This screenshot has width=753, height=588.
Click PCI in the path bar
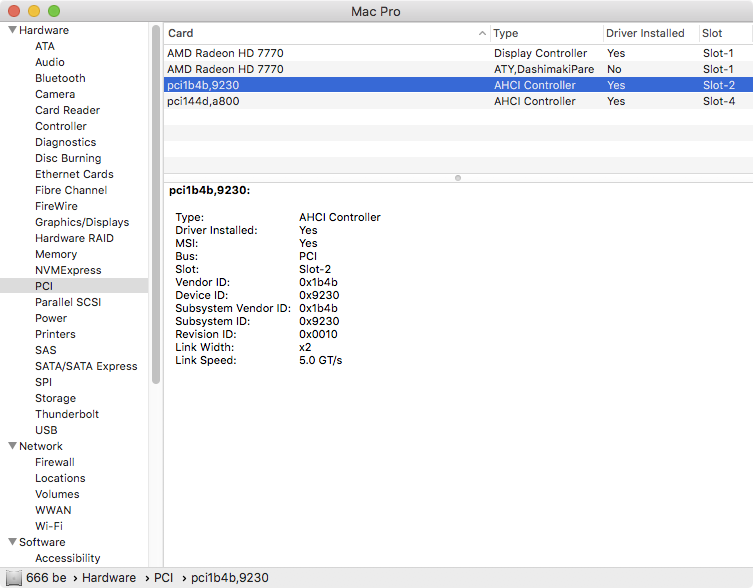[x=163, y=577]
